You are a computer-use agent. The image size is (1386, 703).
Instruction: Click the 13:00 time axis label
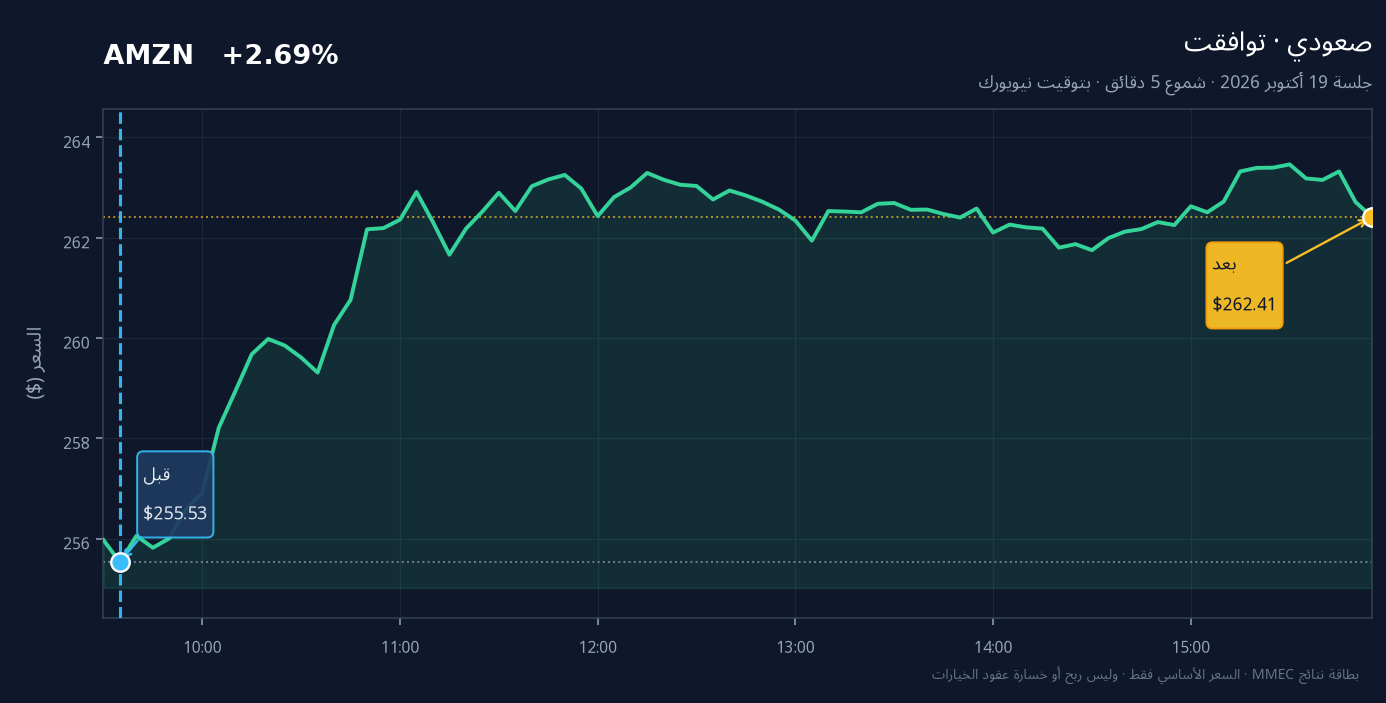[x=795, y=647]
